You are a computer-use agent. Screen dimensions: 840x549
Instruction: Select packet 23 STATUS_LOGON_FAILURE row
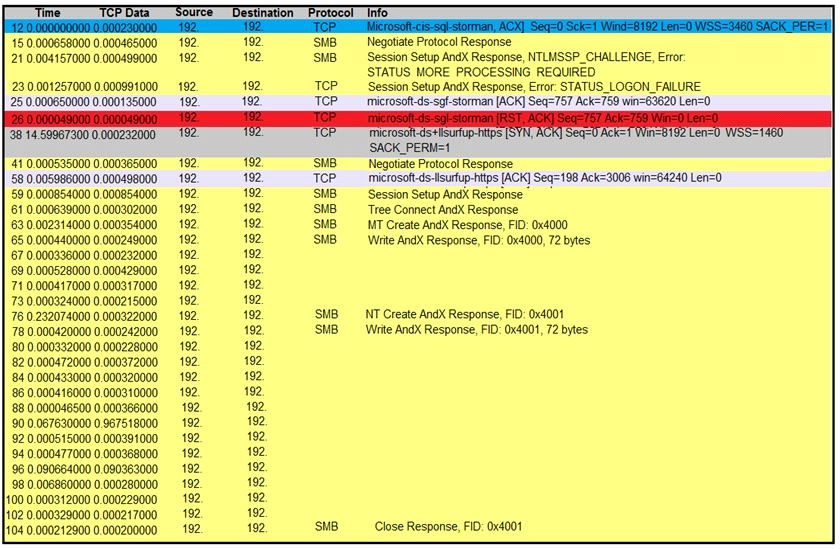tap(418, 87)
